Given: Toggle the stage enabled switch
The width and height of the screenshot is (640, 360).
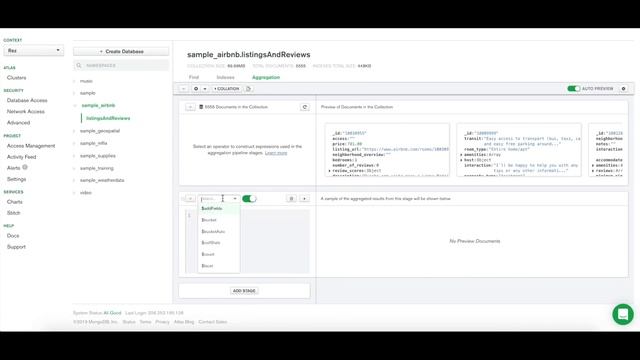Looking at the screenshot, I should tap(249, 199).
